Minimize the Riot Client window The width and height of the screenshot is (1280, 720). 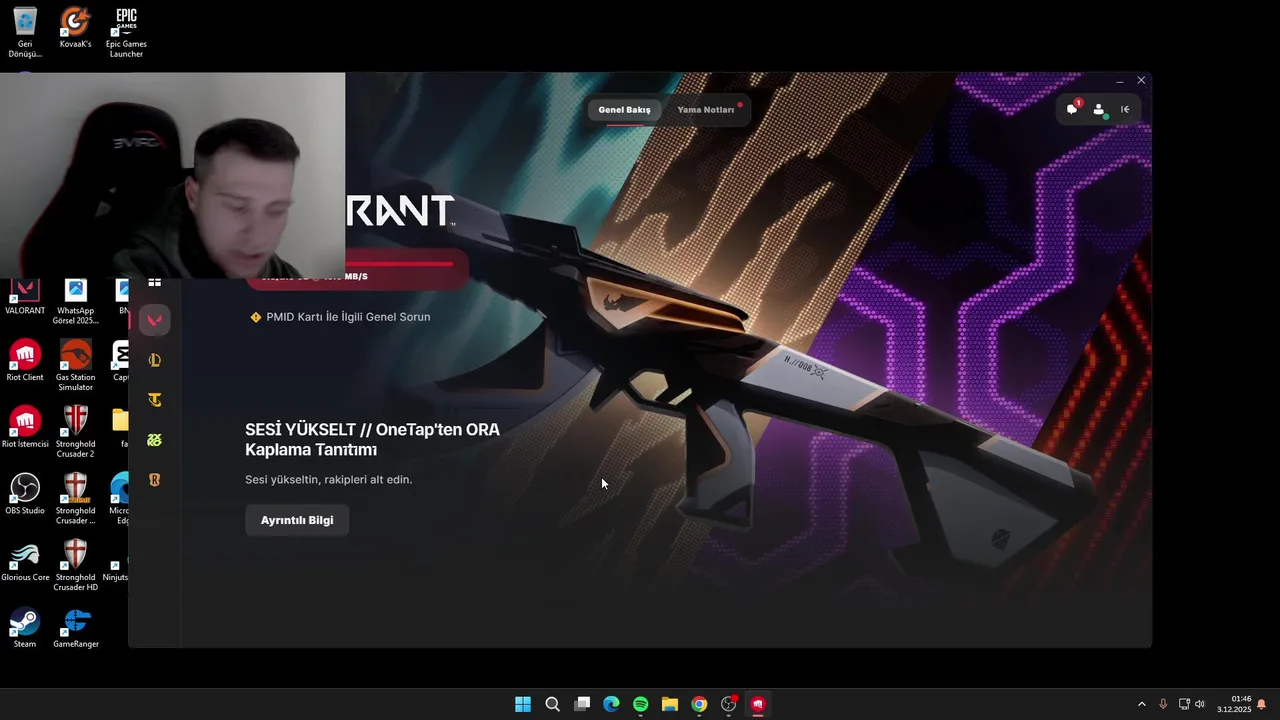[x=1120, y=81]
